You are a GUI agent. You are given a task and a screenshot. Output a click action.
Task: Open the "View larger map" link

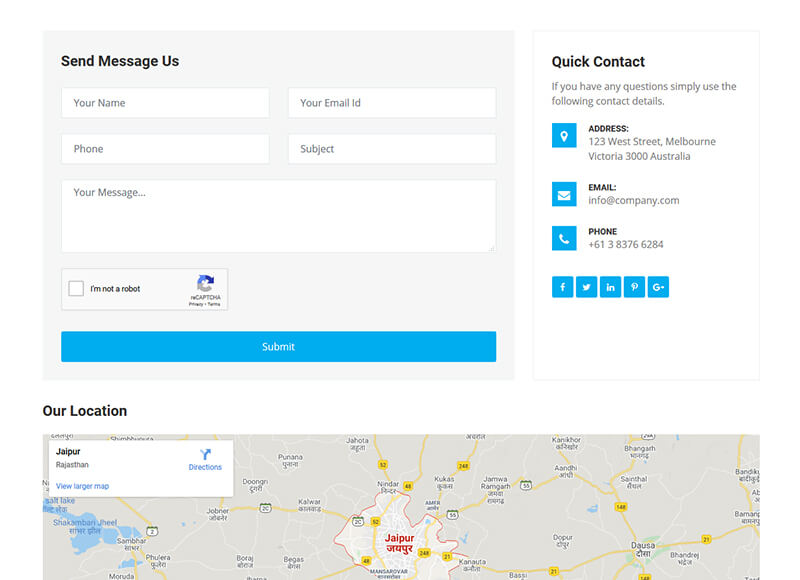coord(83,486)
